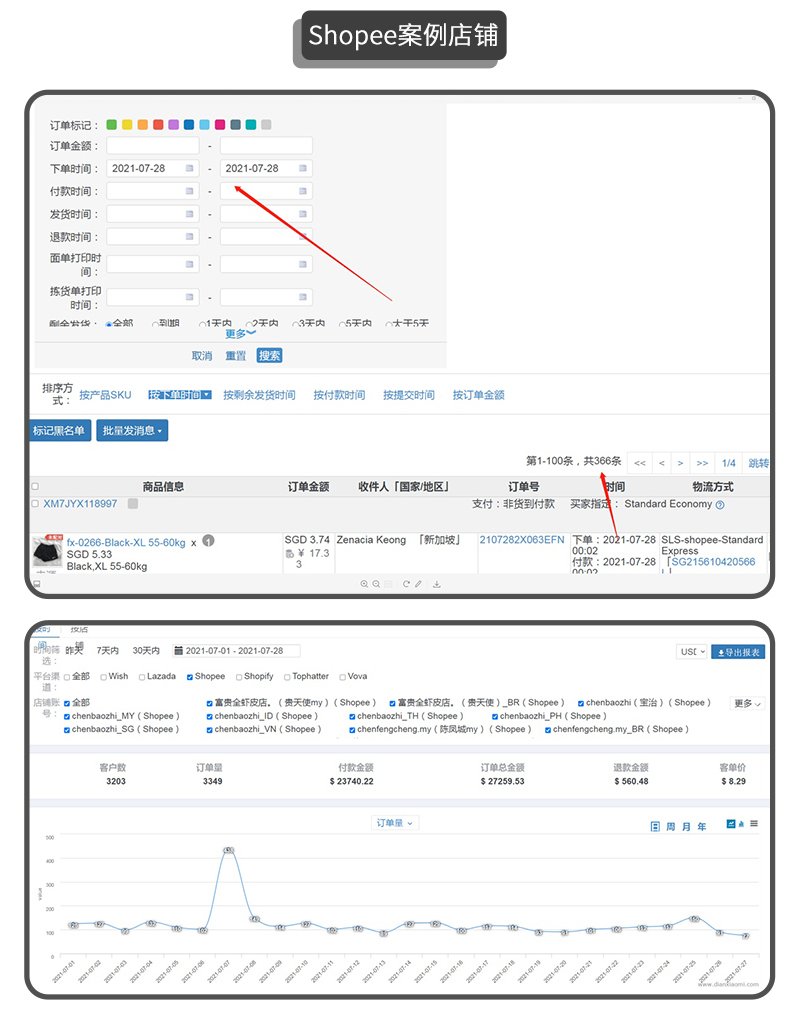The image size is (790, 1020).
Task: Select the 30天内 time filter
Action: click(x=146, y=651)
